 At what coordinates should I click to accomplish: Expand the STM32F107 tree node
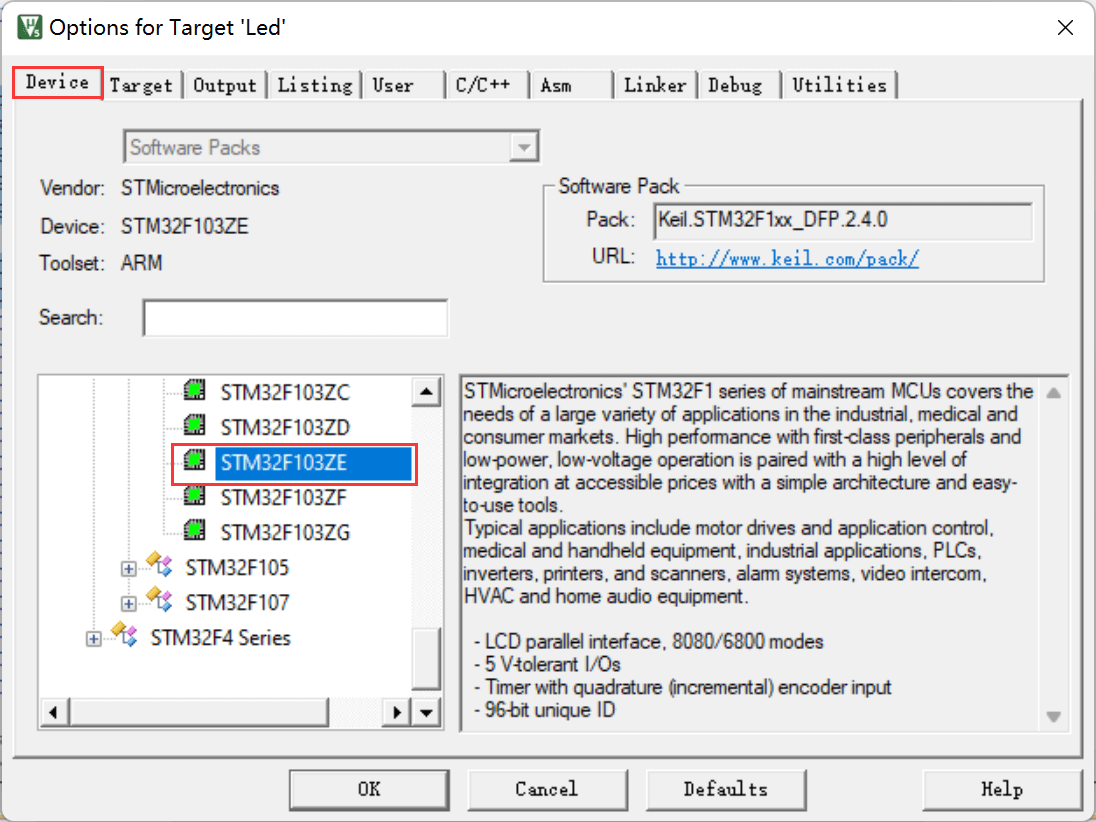[x=128, y=604]
